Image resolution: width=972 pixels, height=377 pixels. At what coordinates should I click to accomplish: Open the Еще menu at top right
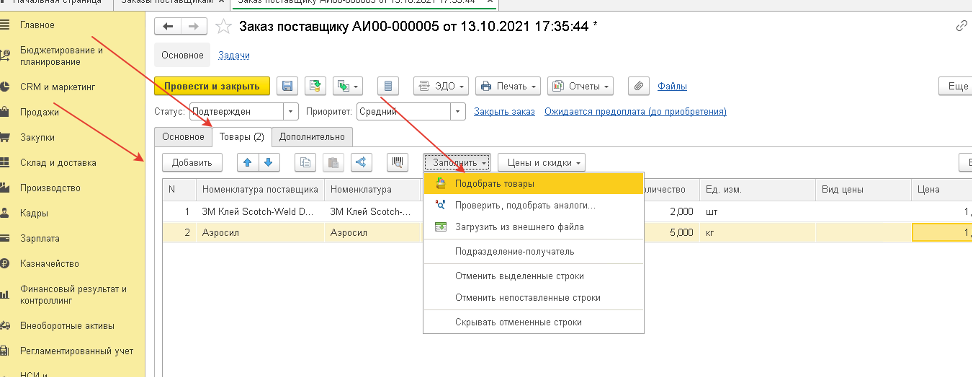click(x=956, y=86)
